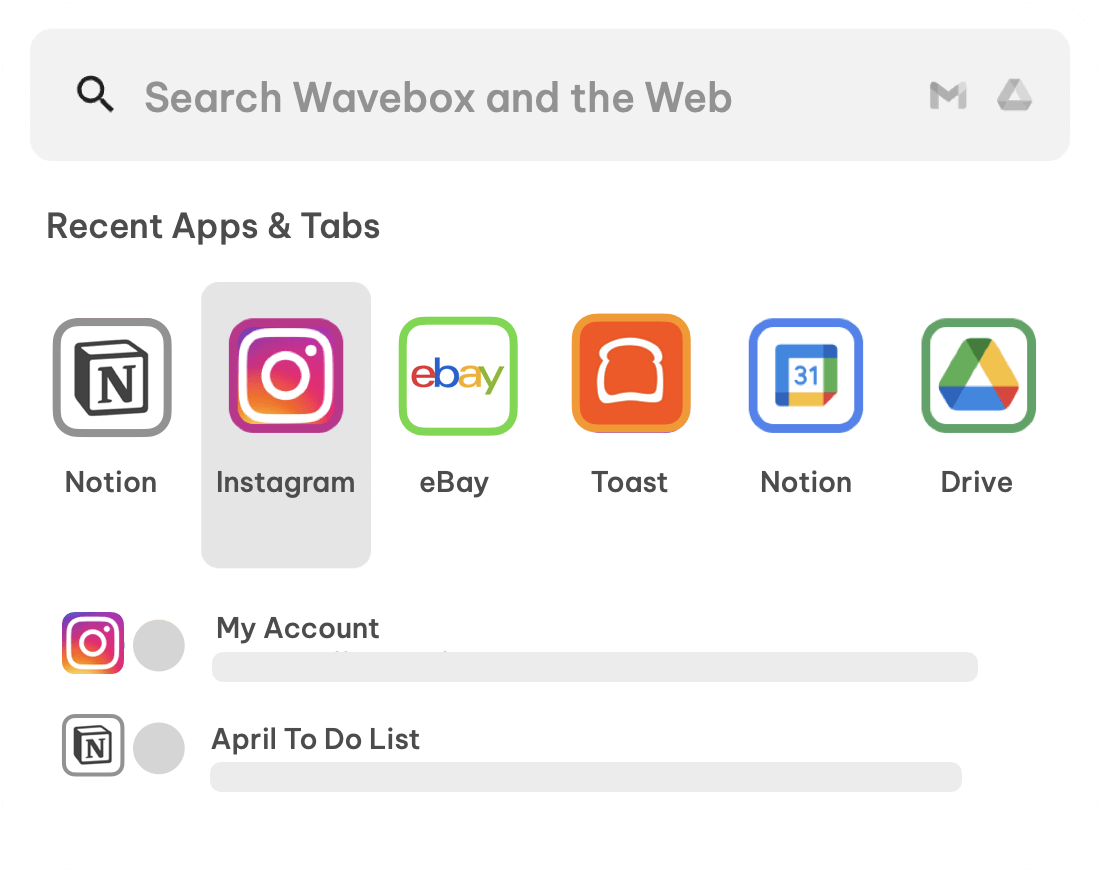Click the small Notion icon beside April list
The width and height of the screenshot is (1100, 872).
tap(93, 745)
